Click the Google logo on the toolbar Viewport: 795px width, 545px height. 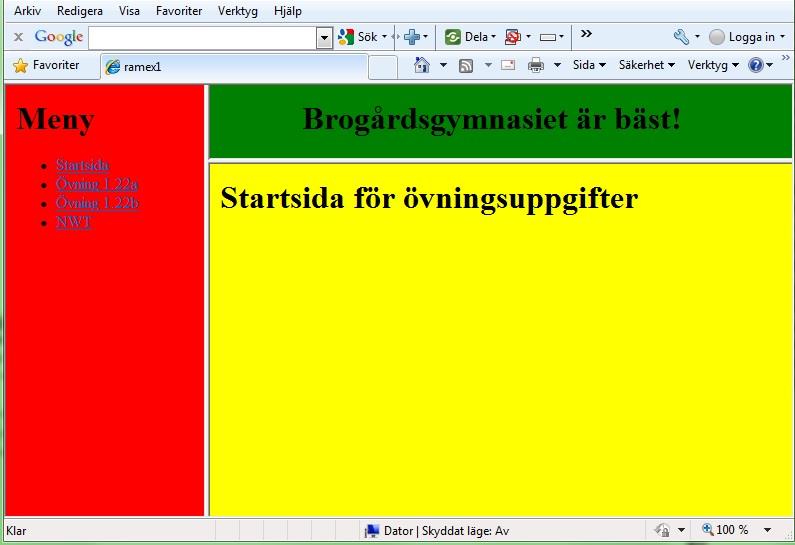(59, 37)
